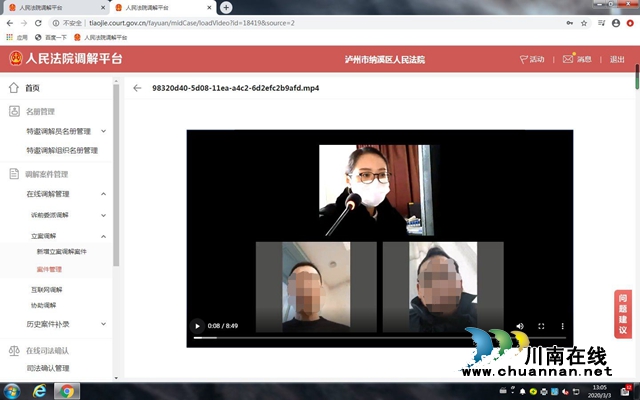Viewport: 640px width, 400px height.
Task: Mute the video volume speaker icon
Action: point(519,326)
